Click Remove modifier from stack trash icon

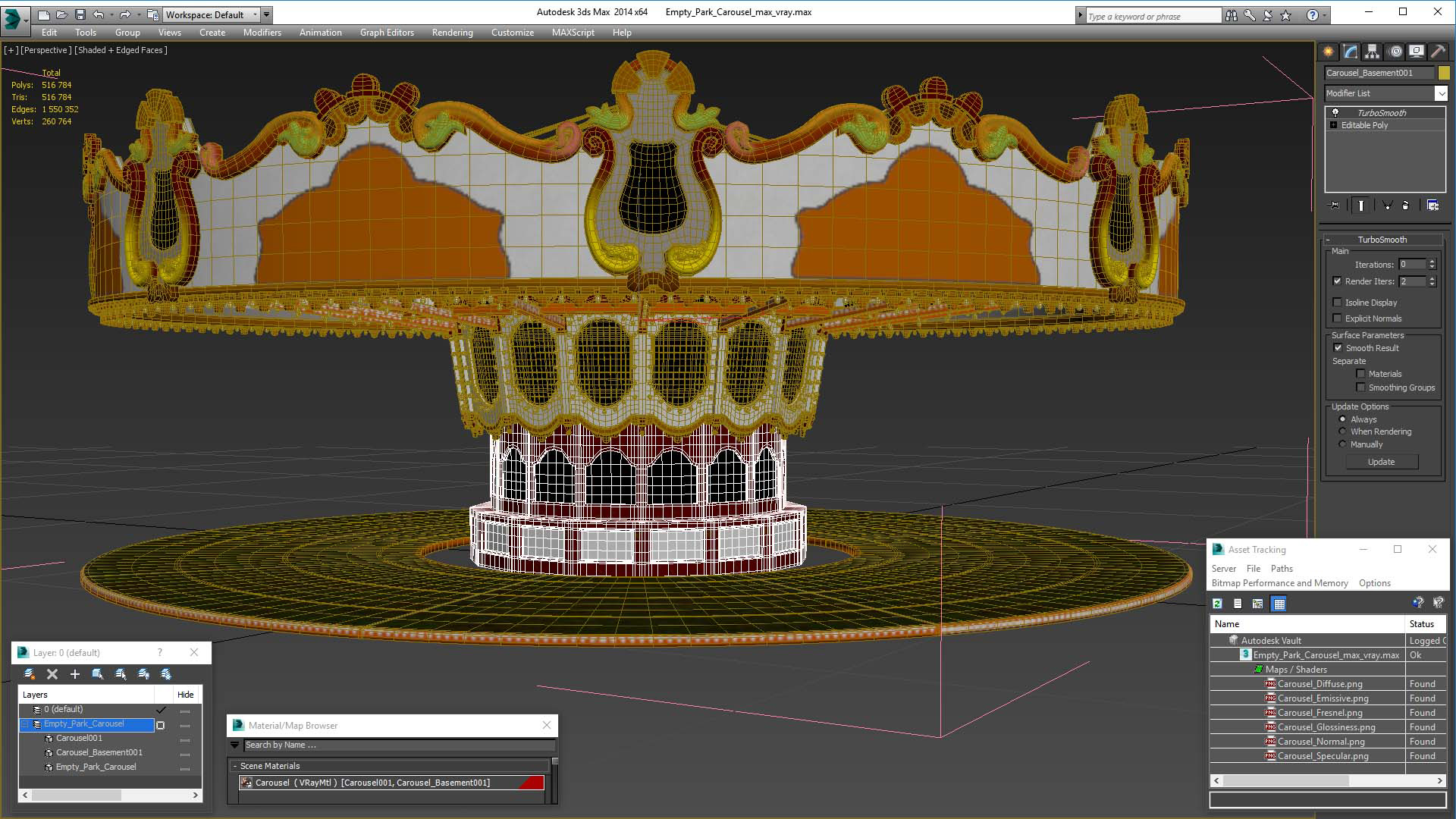(x=1405, y=206)
